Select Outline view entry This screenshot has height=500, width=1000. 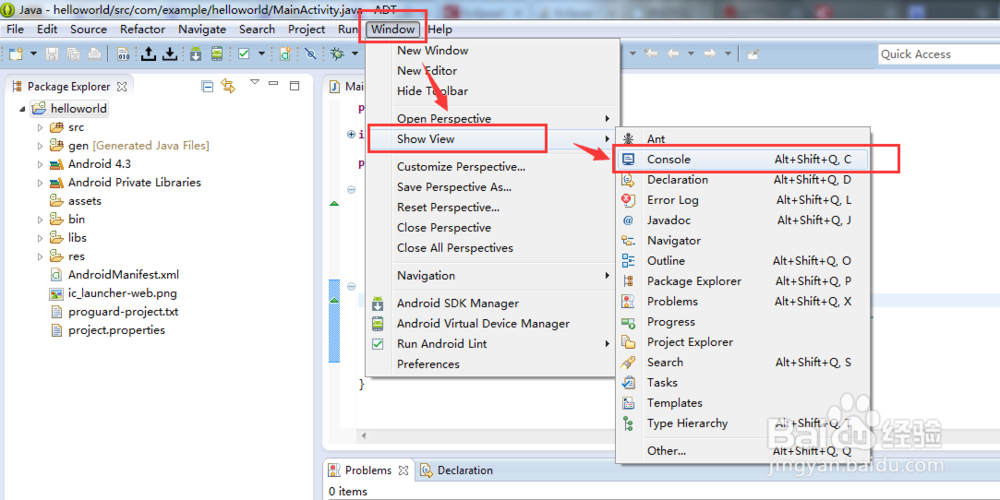tap(743, 261)
